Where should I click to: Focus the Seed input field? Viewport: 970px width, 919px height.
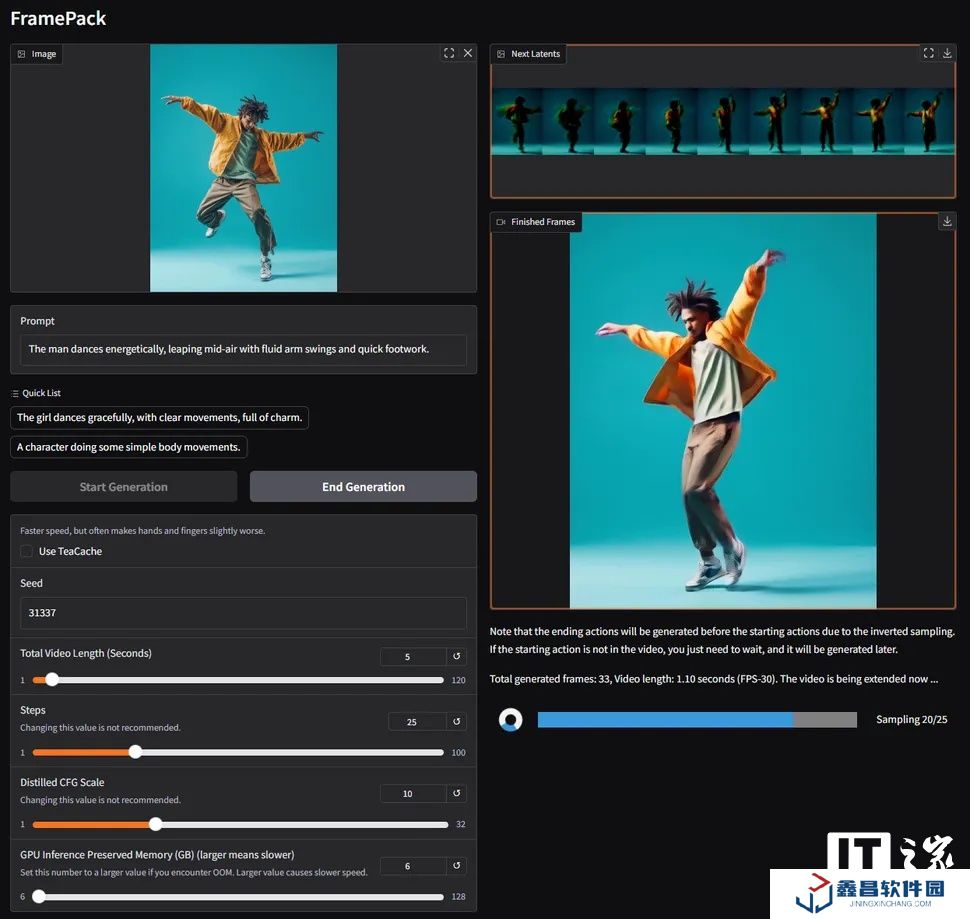(243, 613)
